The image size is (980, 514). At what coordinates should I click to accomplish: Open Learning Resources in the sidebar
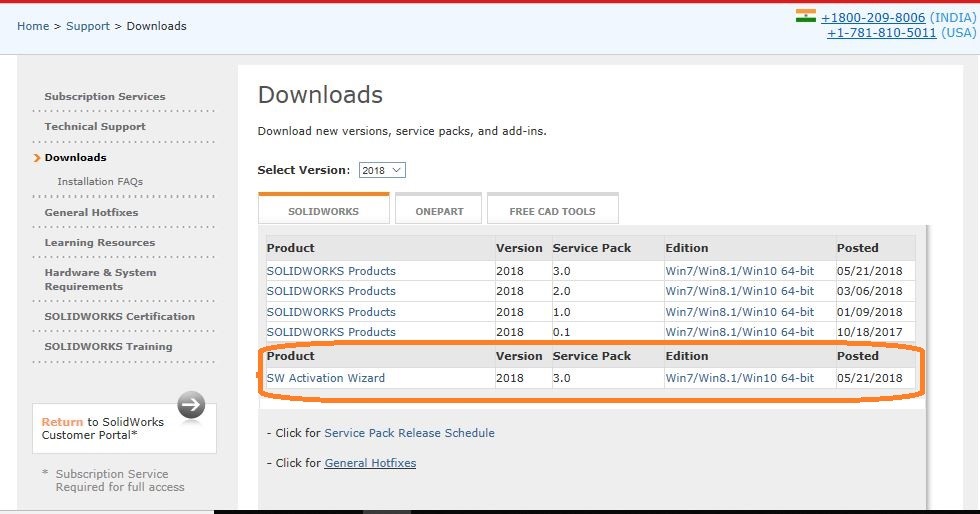pyautogui.click(x=100, y=243)
